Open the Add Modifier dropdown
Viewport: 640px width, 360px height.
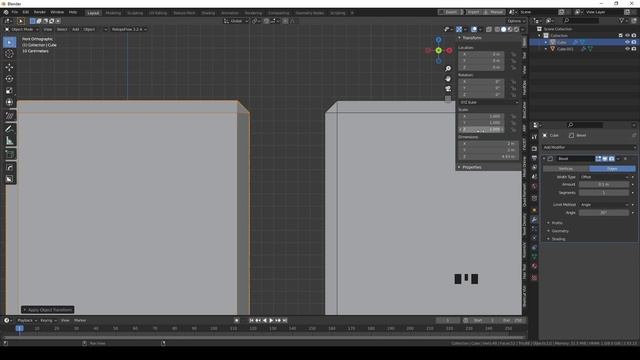(x=589, y=147)
